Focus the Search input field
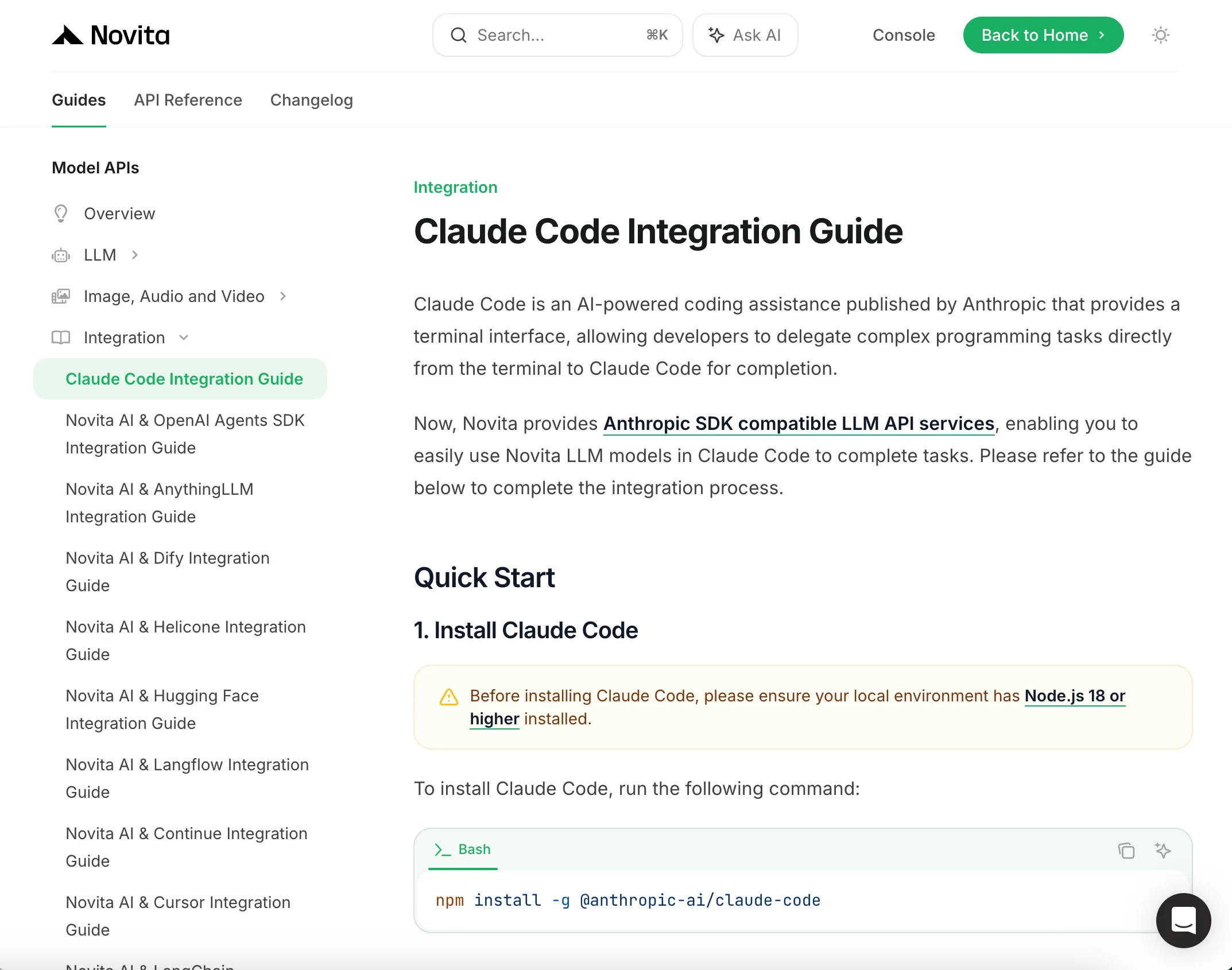Viewport: 1232px width, 970px height. [557, 35]
